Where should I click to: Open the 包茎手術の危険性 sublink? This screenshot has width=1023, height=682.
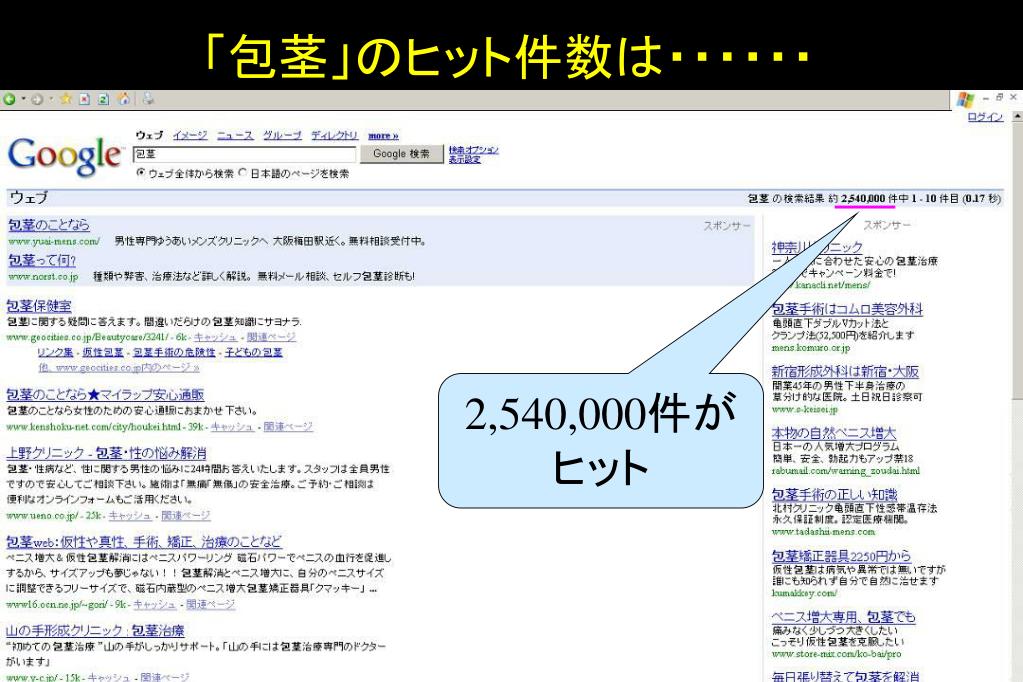[x=174, y=352]
